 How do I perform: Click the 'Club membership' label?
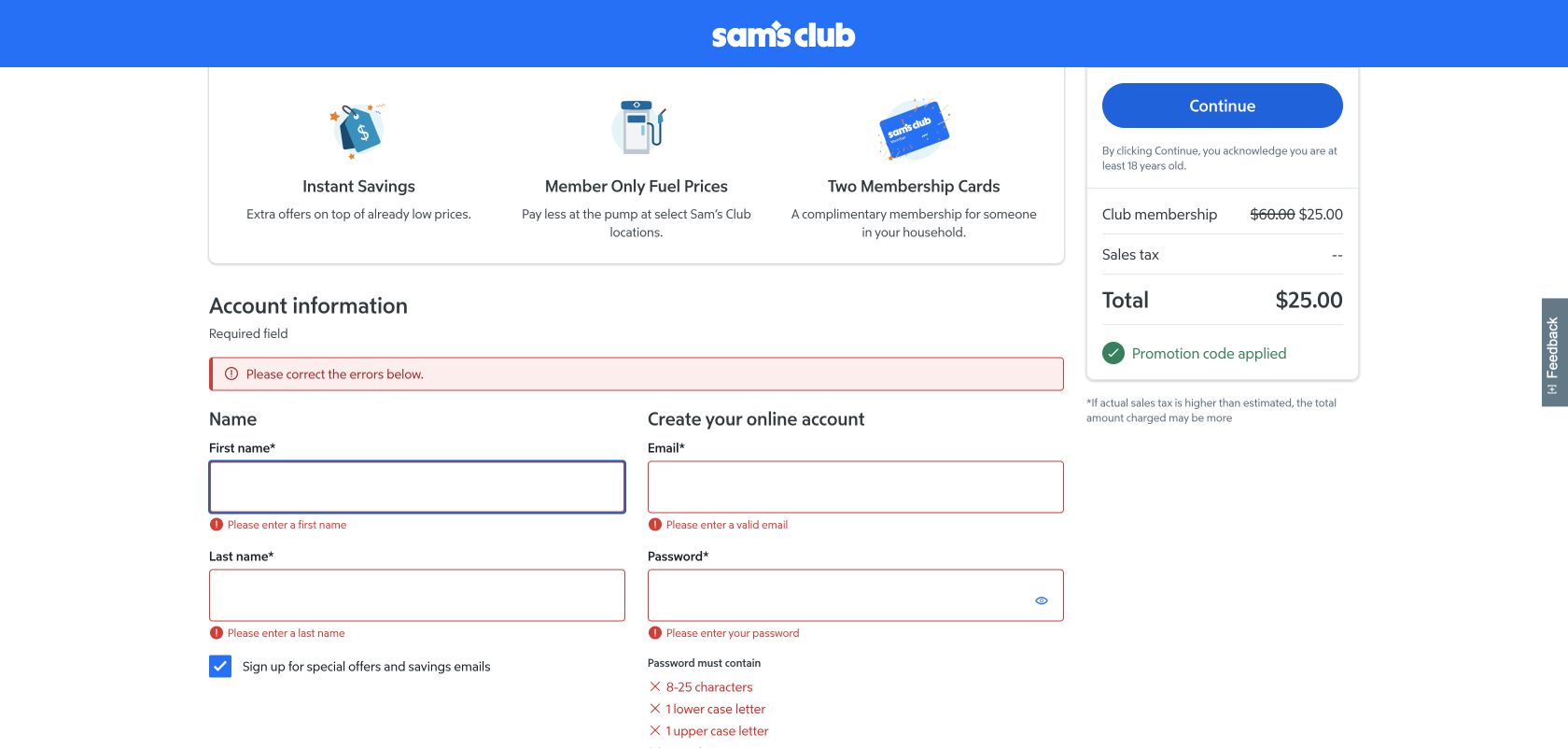1159,214
